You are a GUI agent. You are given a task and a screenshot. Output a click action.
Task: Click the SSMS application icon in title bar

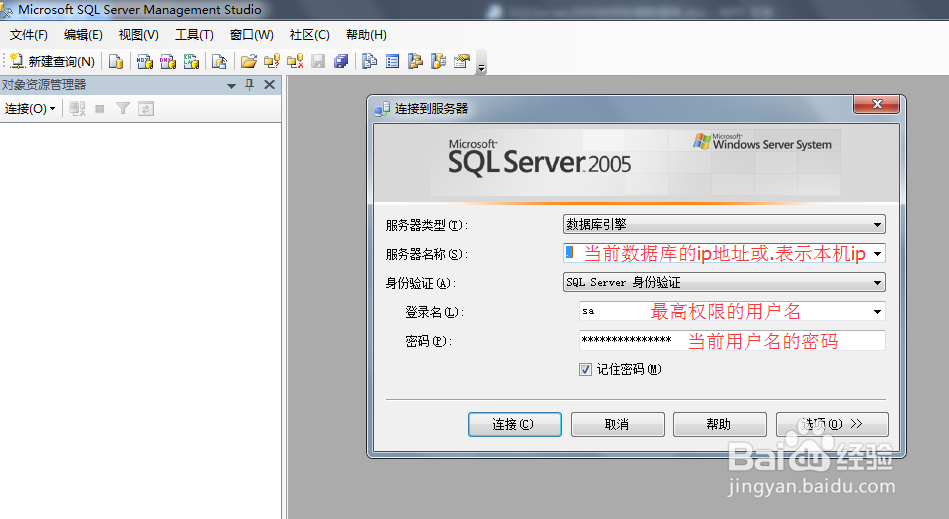[x=7, y=10]
